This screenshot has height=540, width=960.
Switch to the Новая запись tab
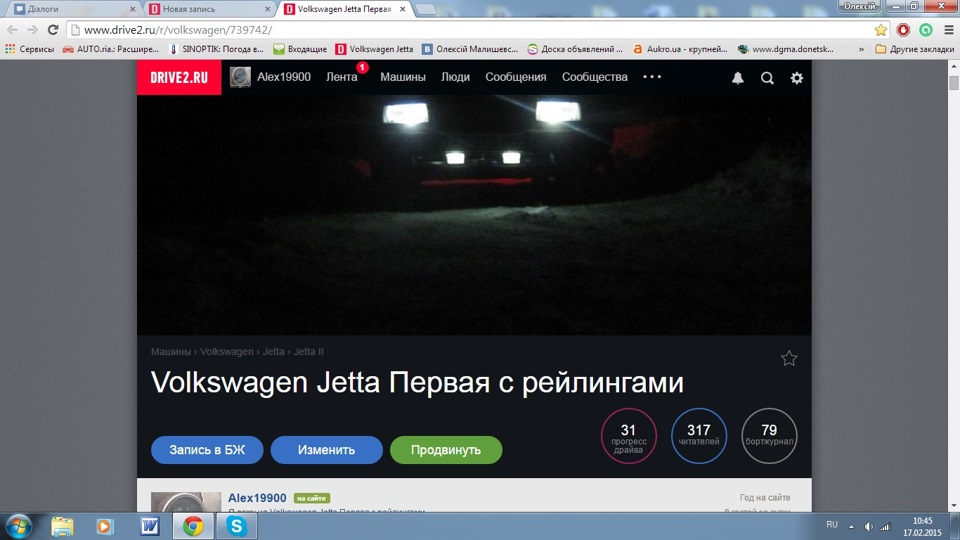point(208,9)
